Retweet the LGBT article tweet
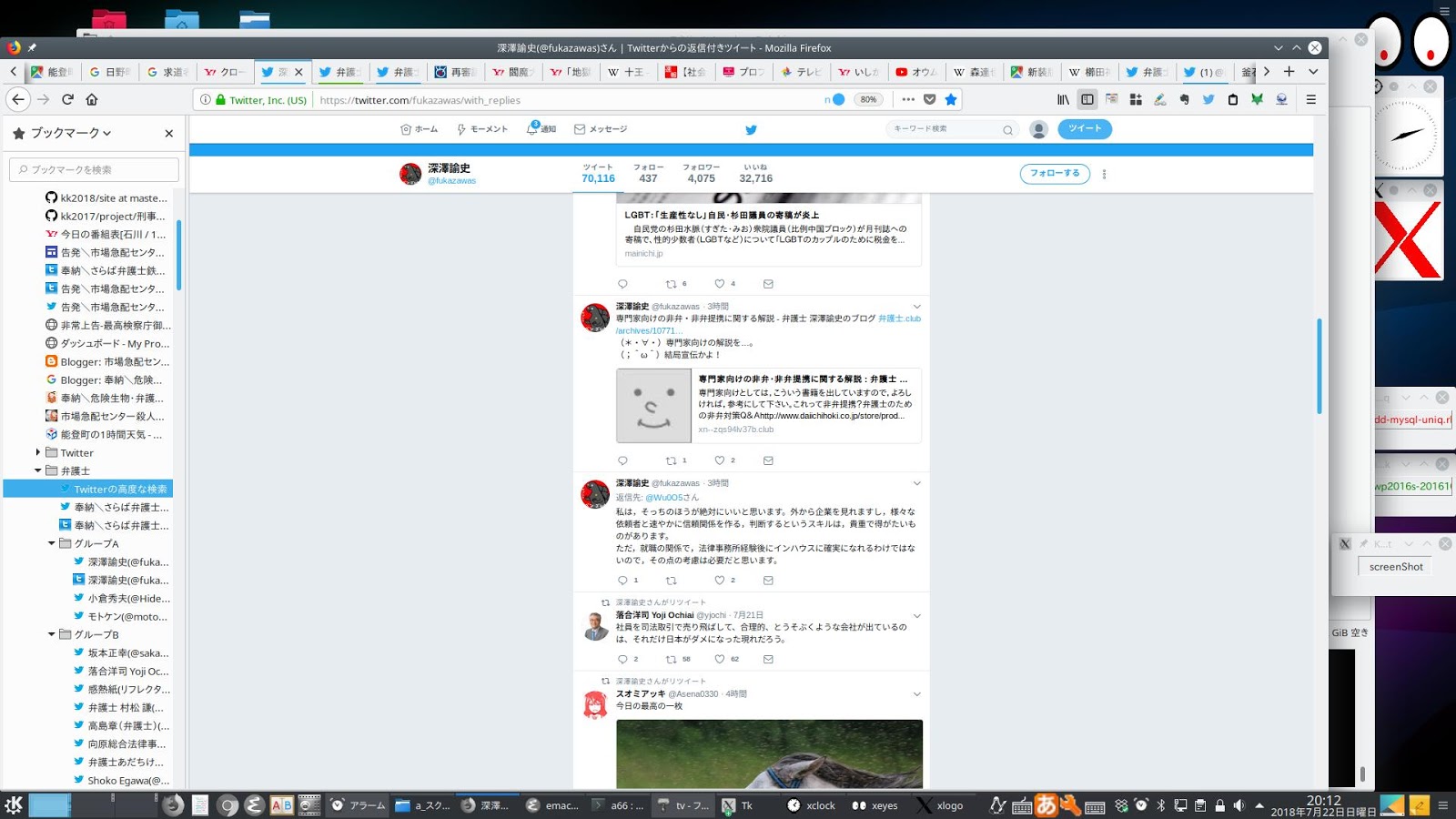The width and height of the screenshot is (1456, 819). pyautogui.click(x=672, y=284)
